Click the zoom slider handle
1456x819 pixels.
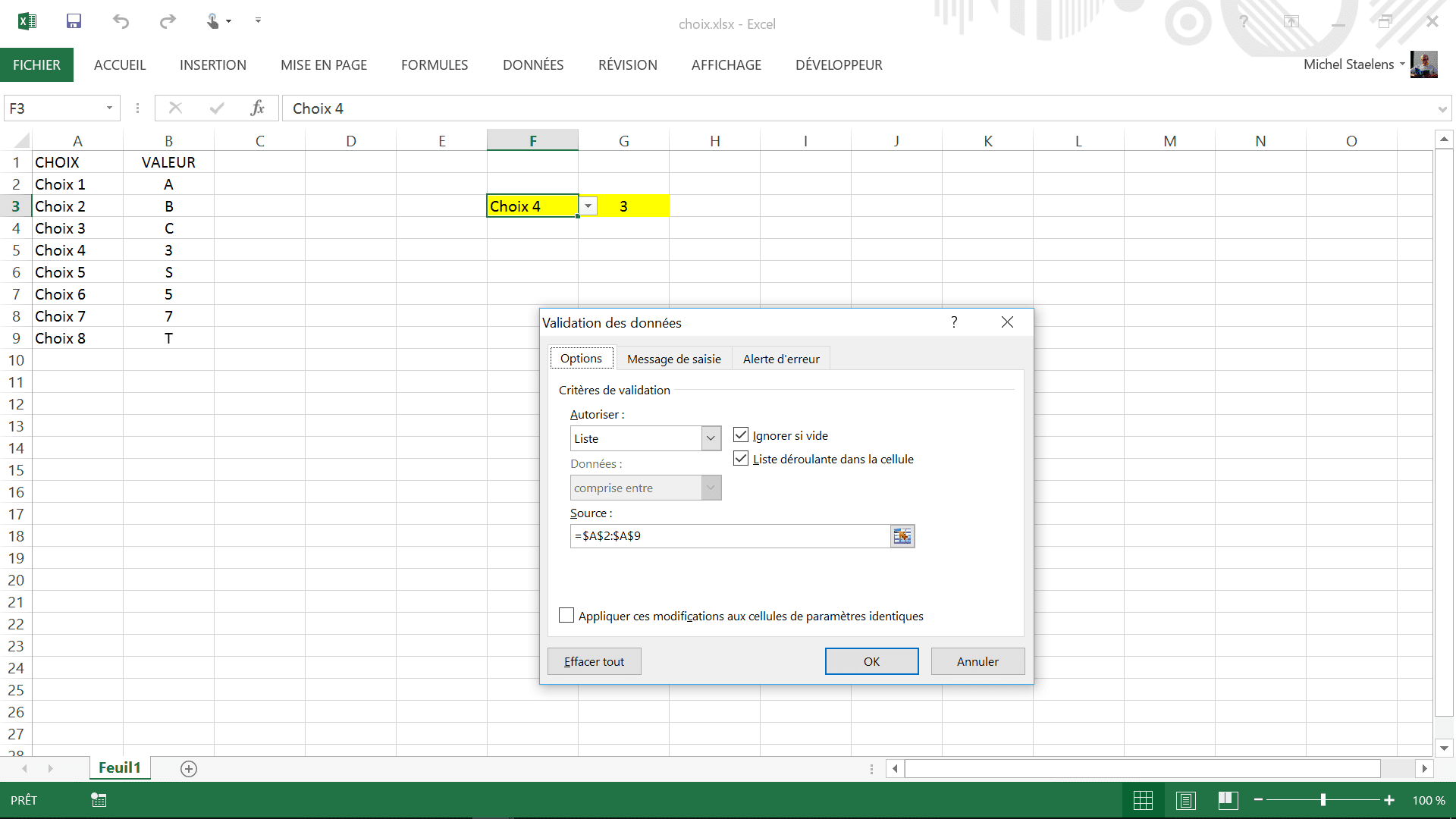(x=1323, y=800)
